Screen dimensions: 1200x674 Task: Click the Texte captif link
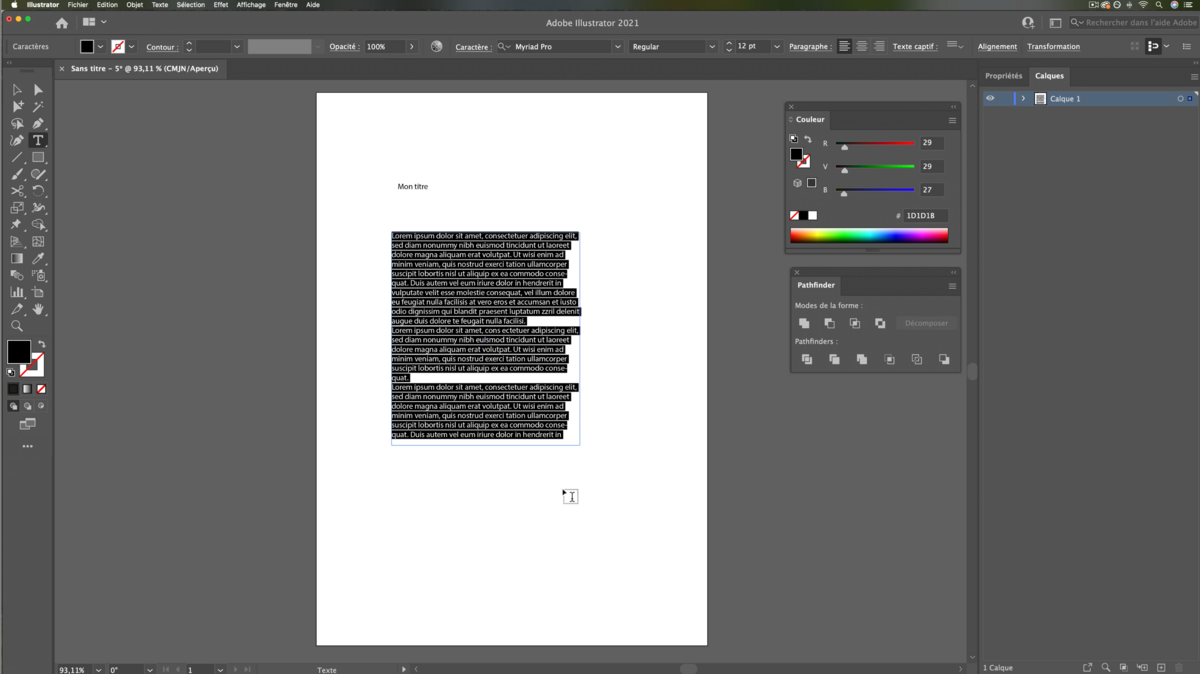[x=914, y=47]
